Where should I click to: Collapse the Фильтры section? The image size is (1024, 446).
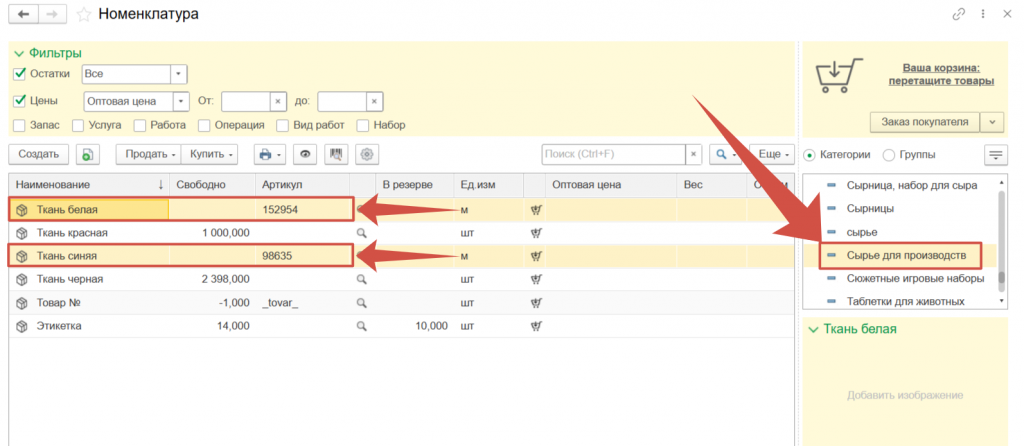pos(17,53)
